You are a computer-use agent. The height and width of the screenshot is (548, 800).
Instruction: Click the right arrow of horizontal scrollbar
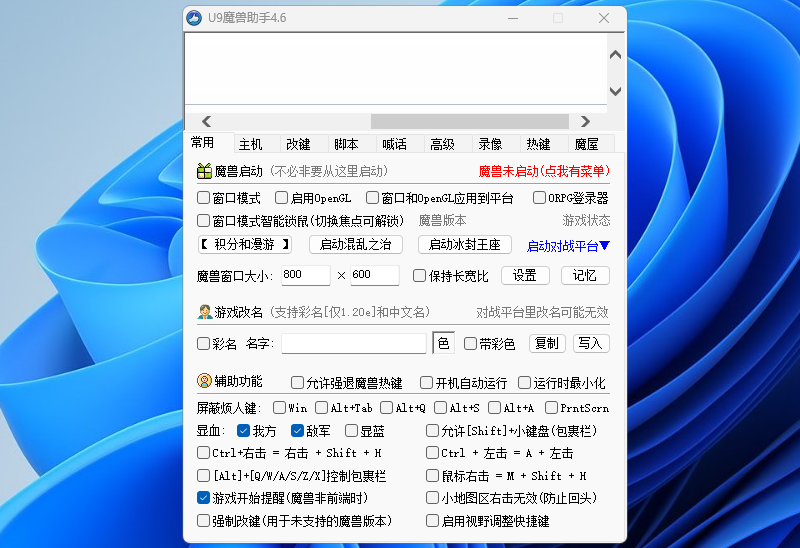pos(585,121)
